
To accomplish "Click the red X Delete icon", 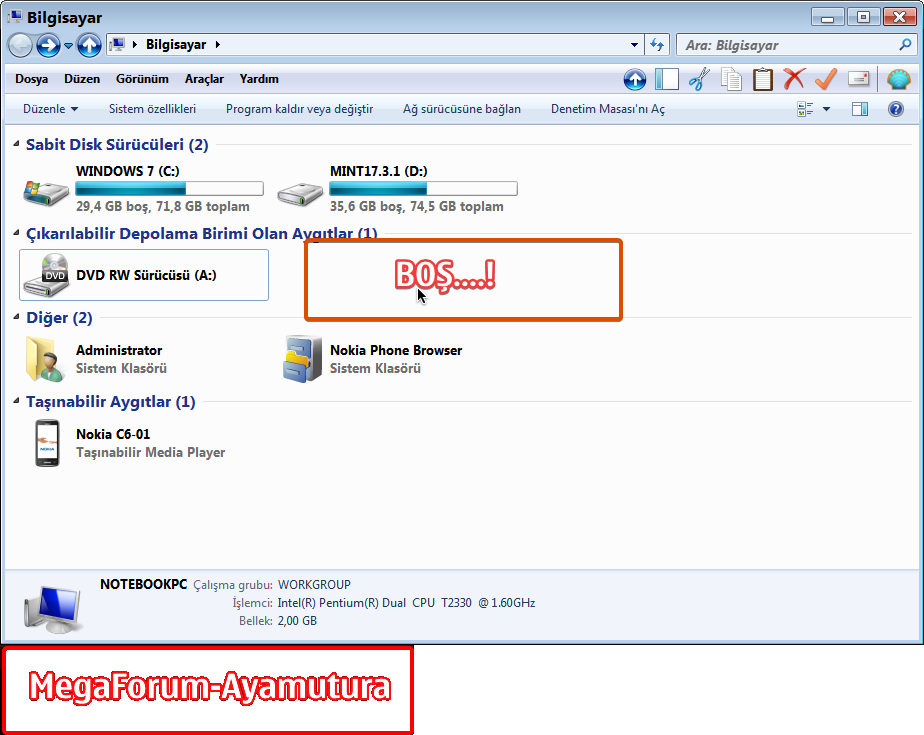I will click(x=794, y=78).
